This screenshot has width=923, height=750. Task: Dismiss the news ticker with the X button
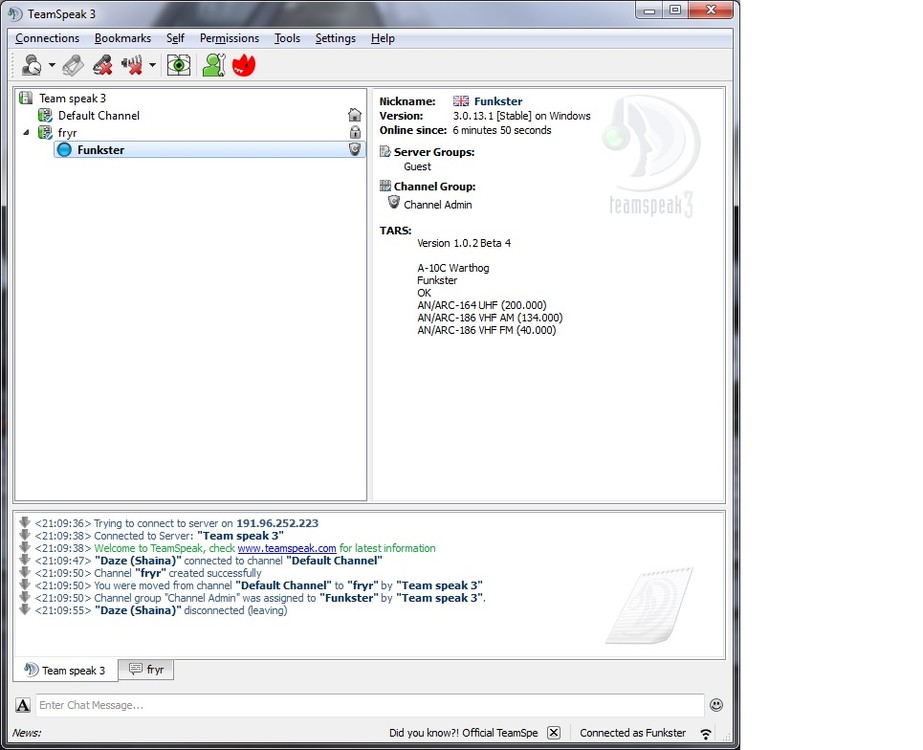(553, 732)
